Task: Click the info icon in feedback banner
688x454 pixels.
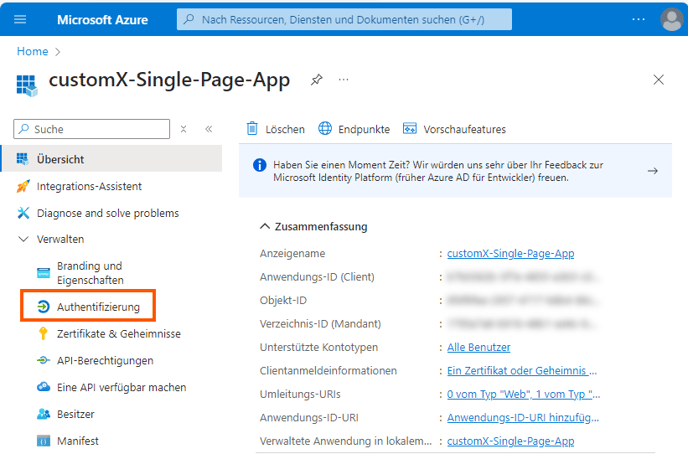Action: pyautogui.click(x=259, y=165)
